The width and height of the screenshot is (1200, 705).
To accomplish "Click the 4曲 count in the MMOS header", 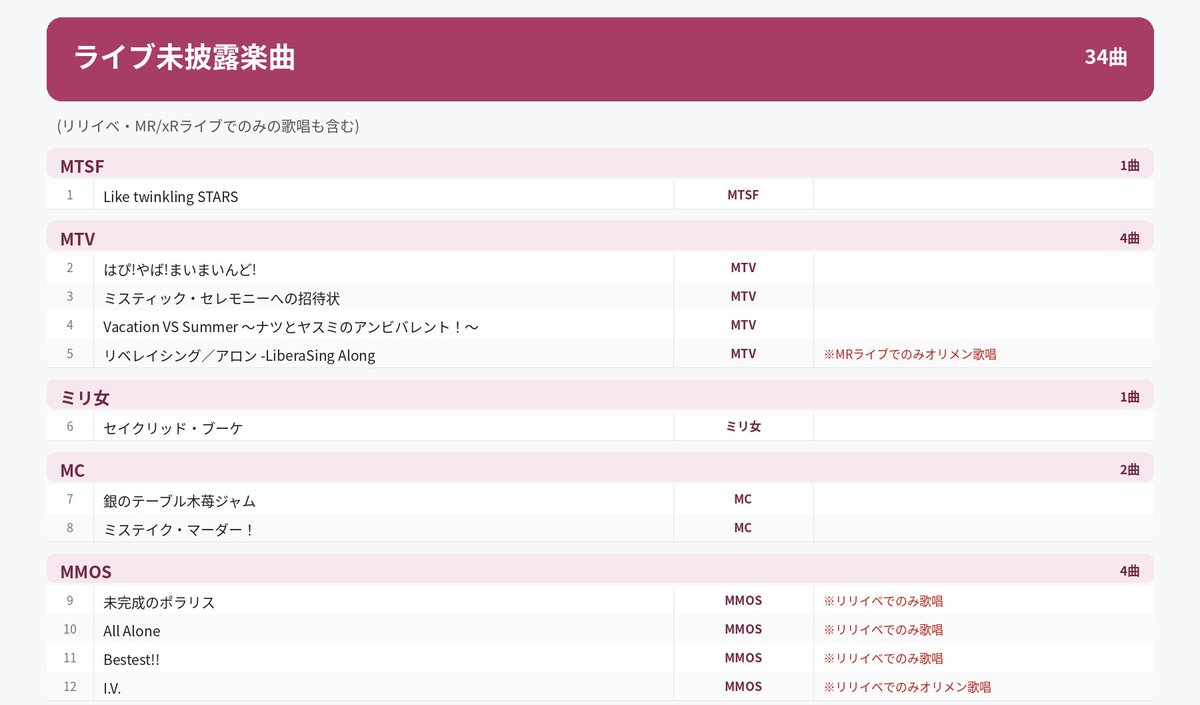I will 1130,571.
